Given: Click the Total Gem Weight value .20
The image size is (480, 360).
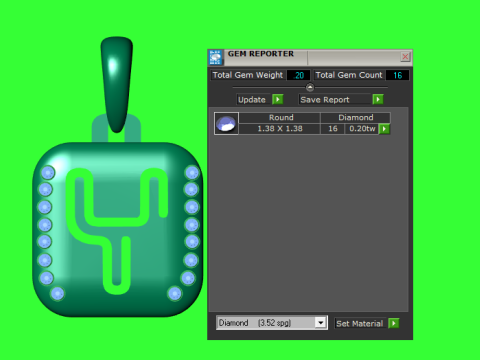Looking at the screenshot, I should click(298, 75).
